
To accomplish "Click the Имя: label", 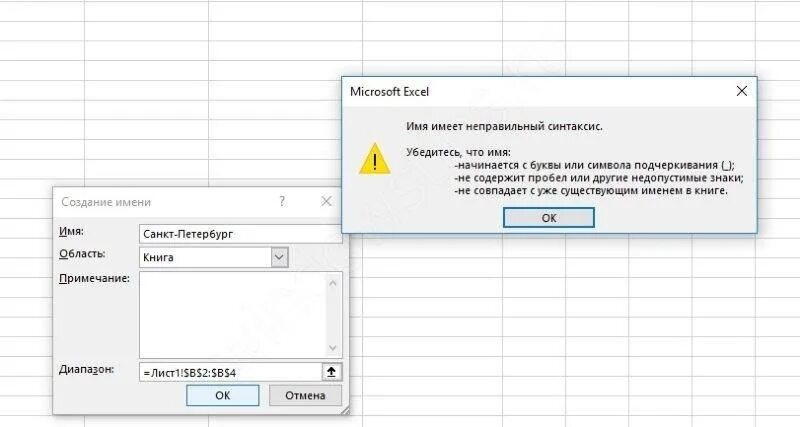I will click(x=71, y=231).
